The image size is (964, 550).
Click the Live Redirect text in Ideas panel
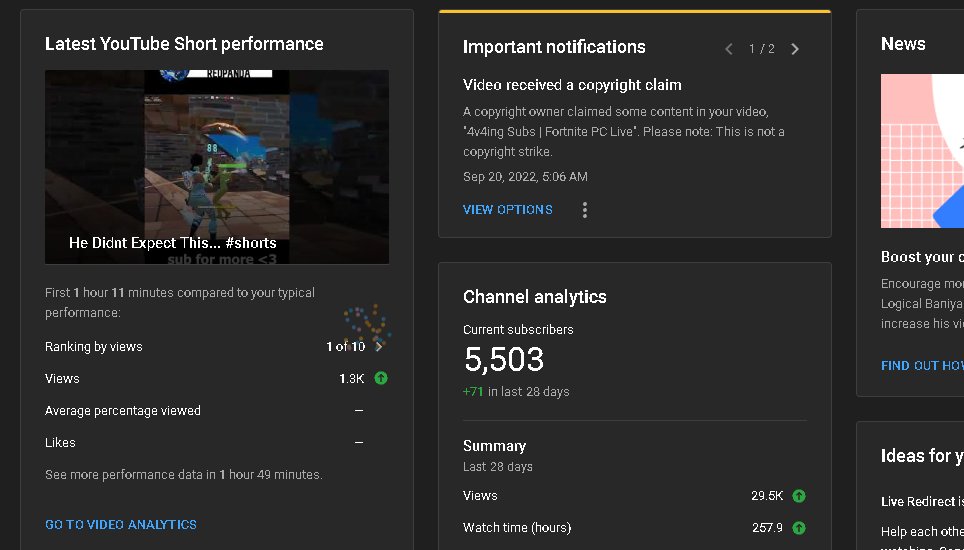922,501
